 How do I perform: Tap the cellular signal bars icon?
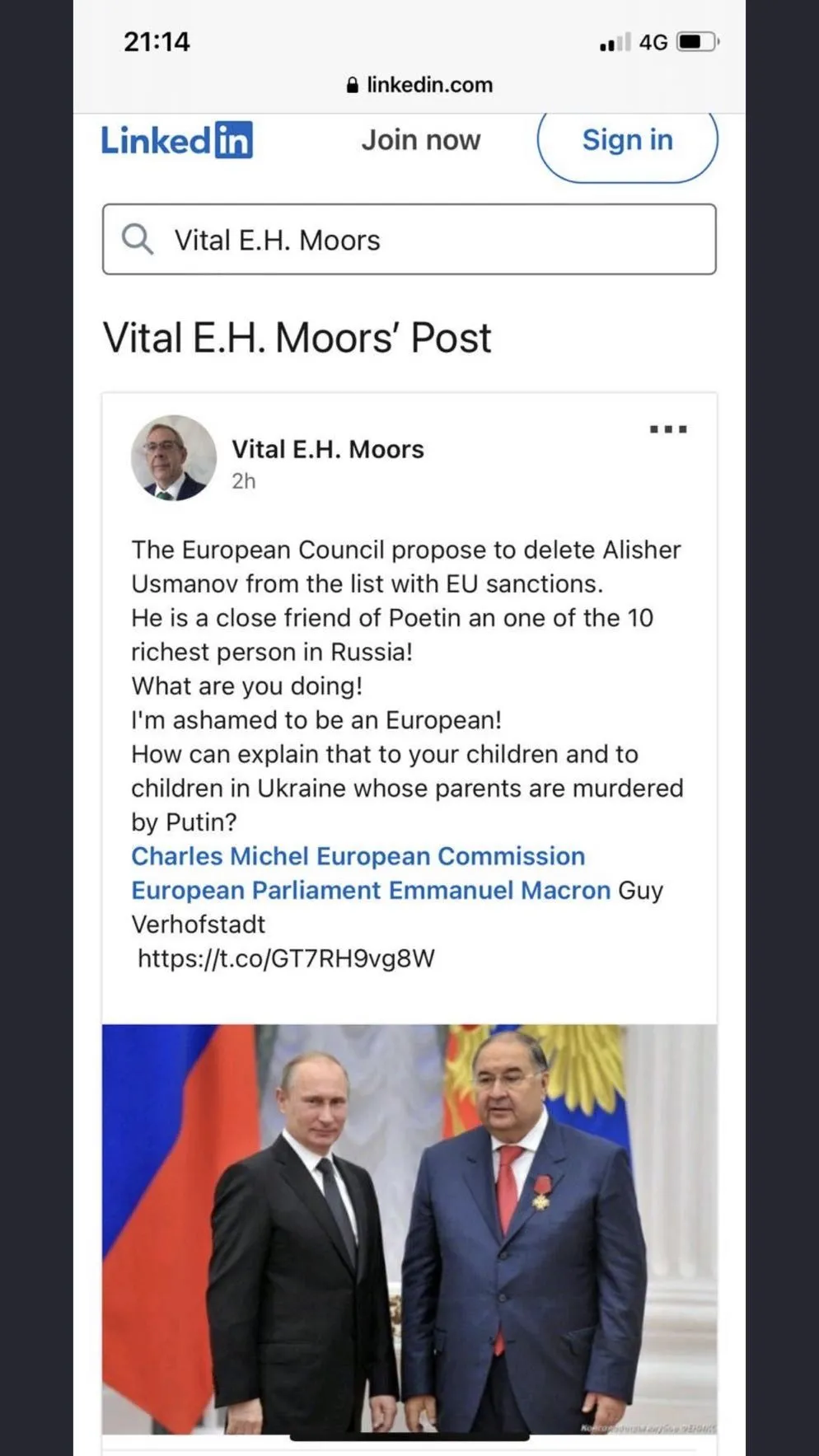pyautogui.click(x=615, y=42)
